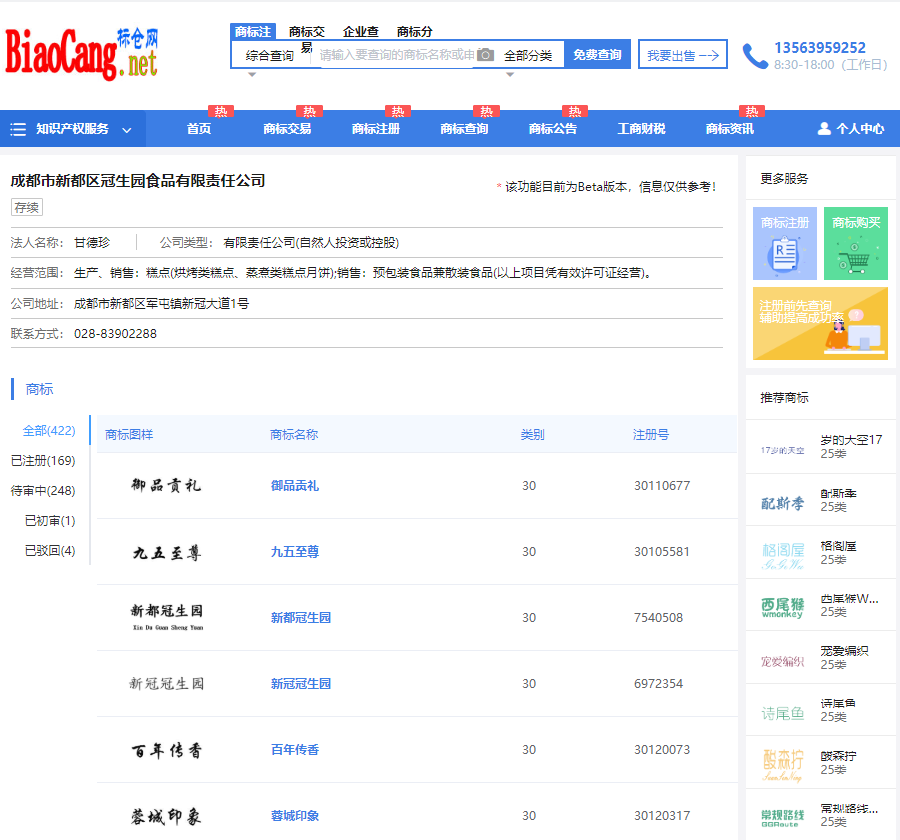The width and height of the screenshot is (900, 840).
Task: Filter trademarks by 已注册(169)
Action: point(43,460)
